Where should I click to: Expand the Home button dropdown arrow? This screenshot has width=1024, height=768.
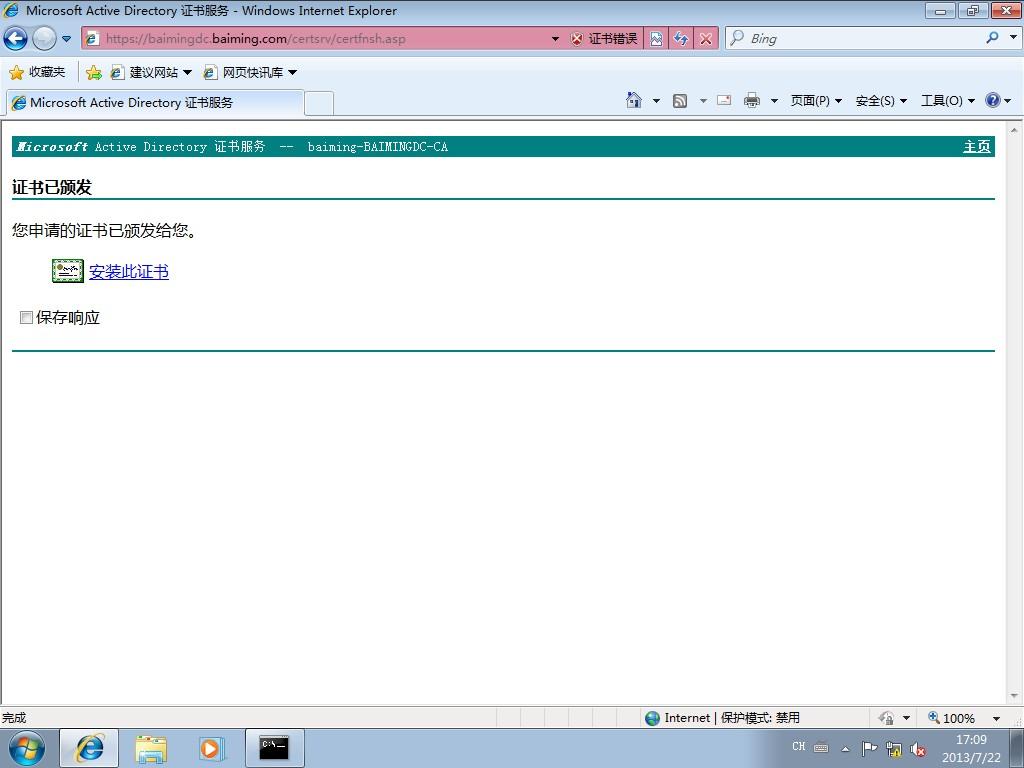pyautogui.click(x=656, y=101)
